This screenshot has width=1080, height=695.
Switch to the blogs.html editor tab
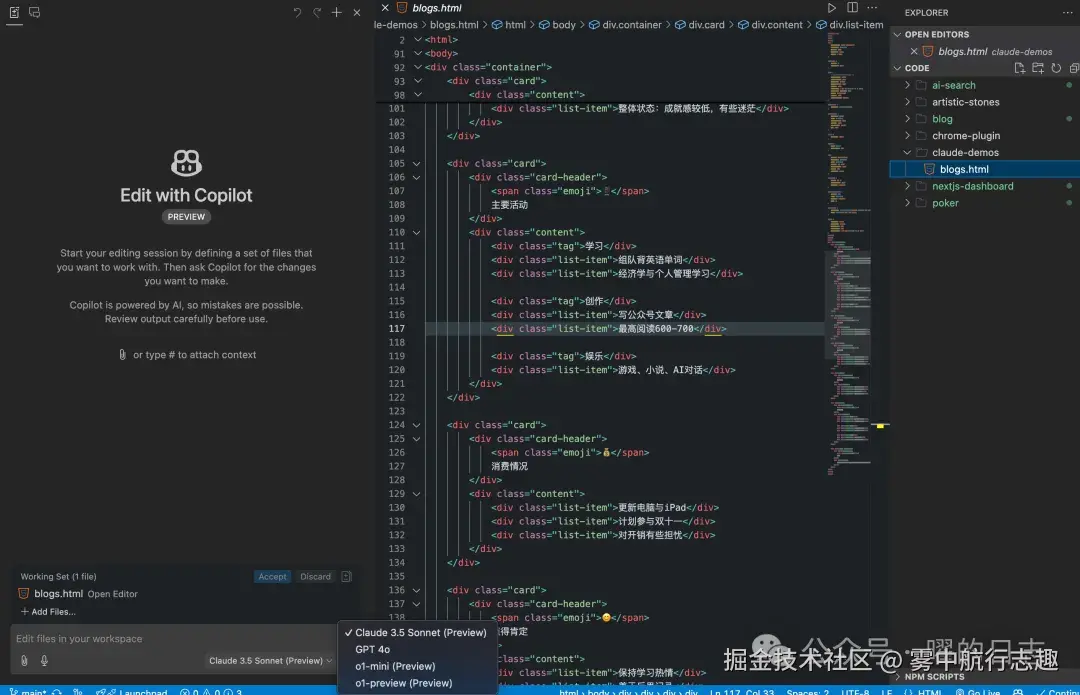[x=437, y=8]
